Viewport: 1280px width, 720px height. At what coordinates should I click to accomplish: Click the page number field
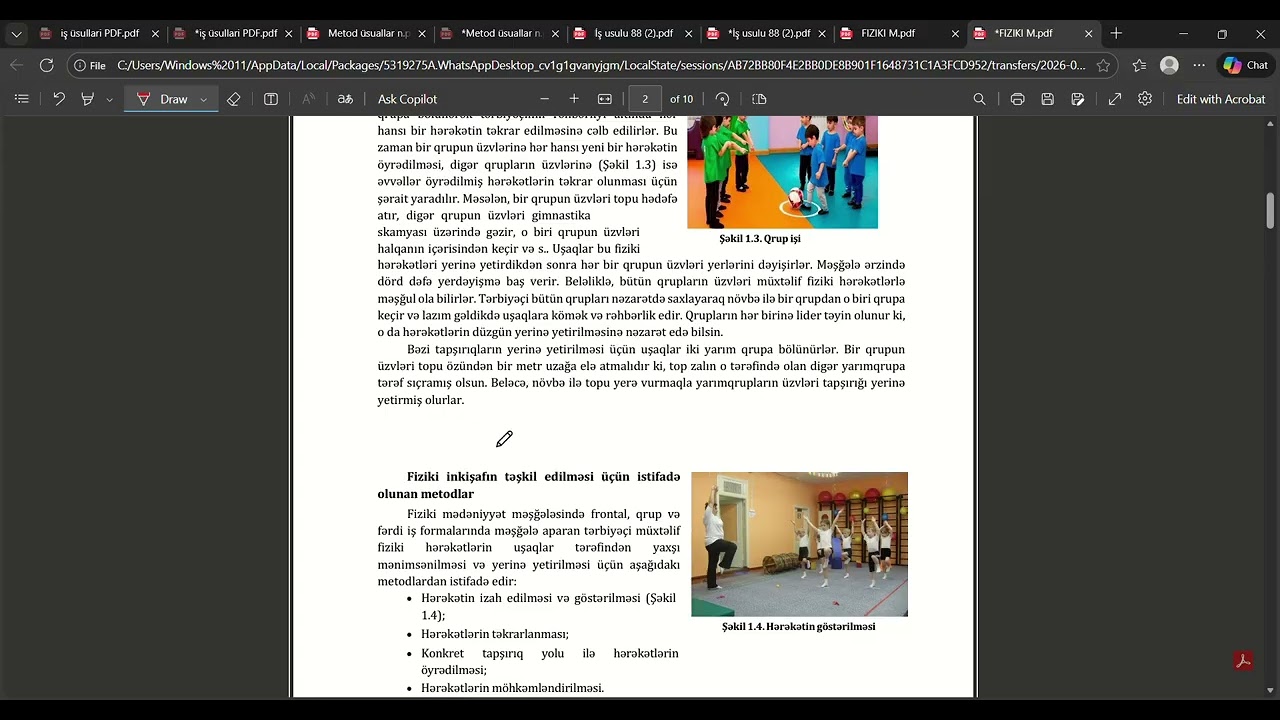pos(645,99)
